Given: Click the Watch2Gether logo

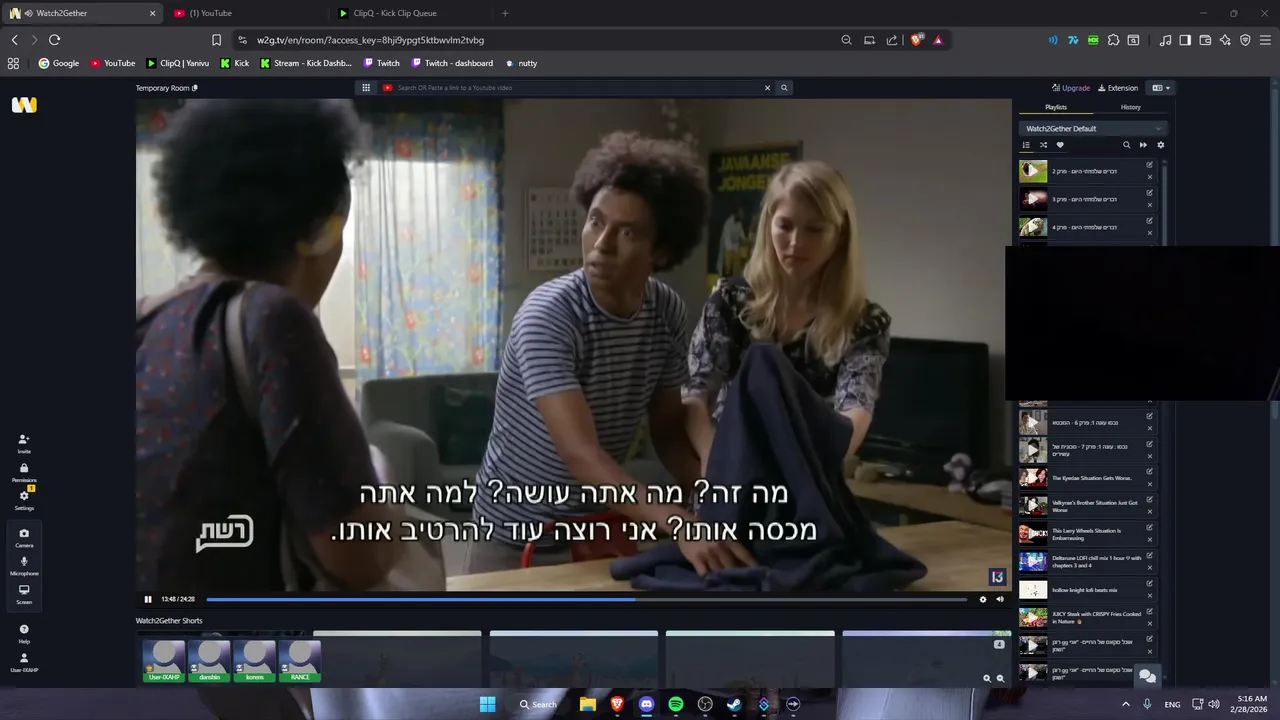Looking at the screenshot, I should (24, 105).
